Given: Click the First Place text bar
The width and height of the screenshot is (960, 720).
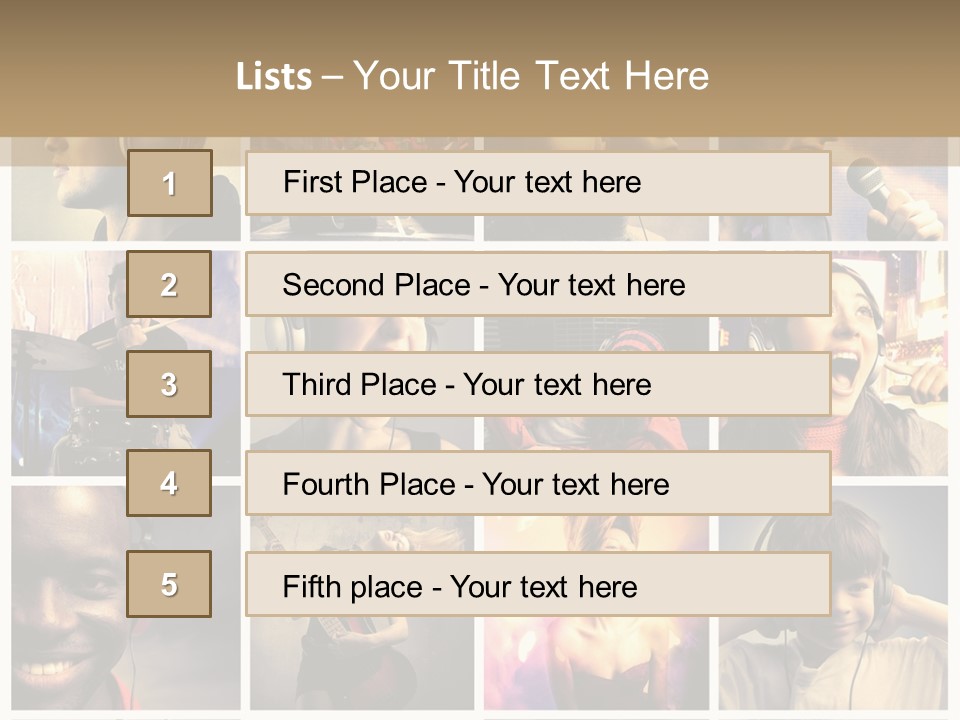Looking at the screenshot, I should 538,183.
